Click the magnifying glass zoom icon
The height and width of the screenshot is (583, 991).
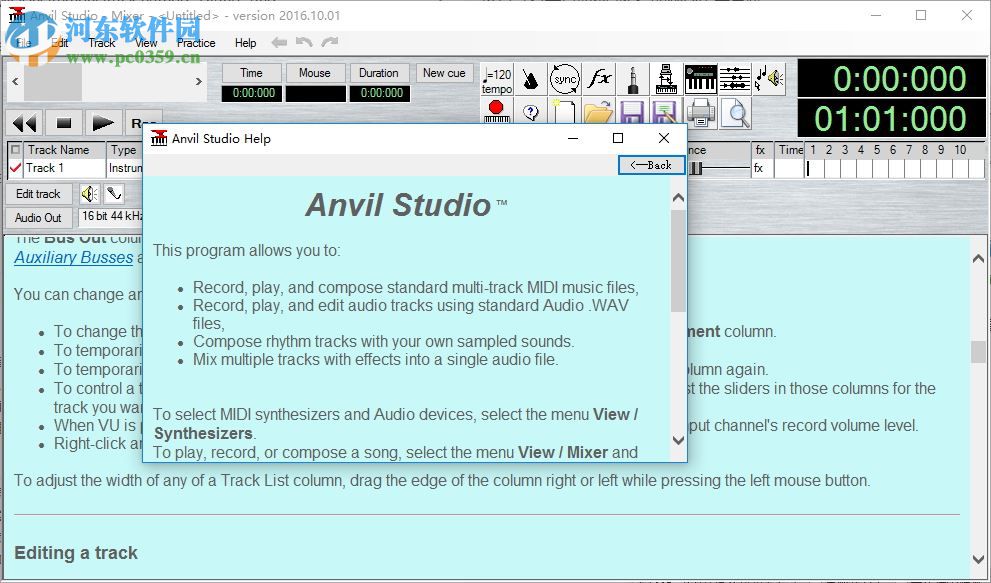click(735, 113)
